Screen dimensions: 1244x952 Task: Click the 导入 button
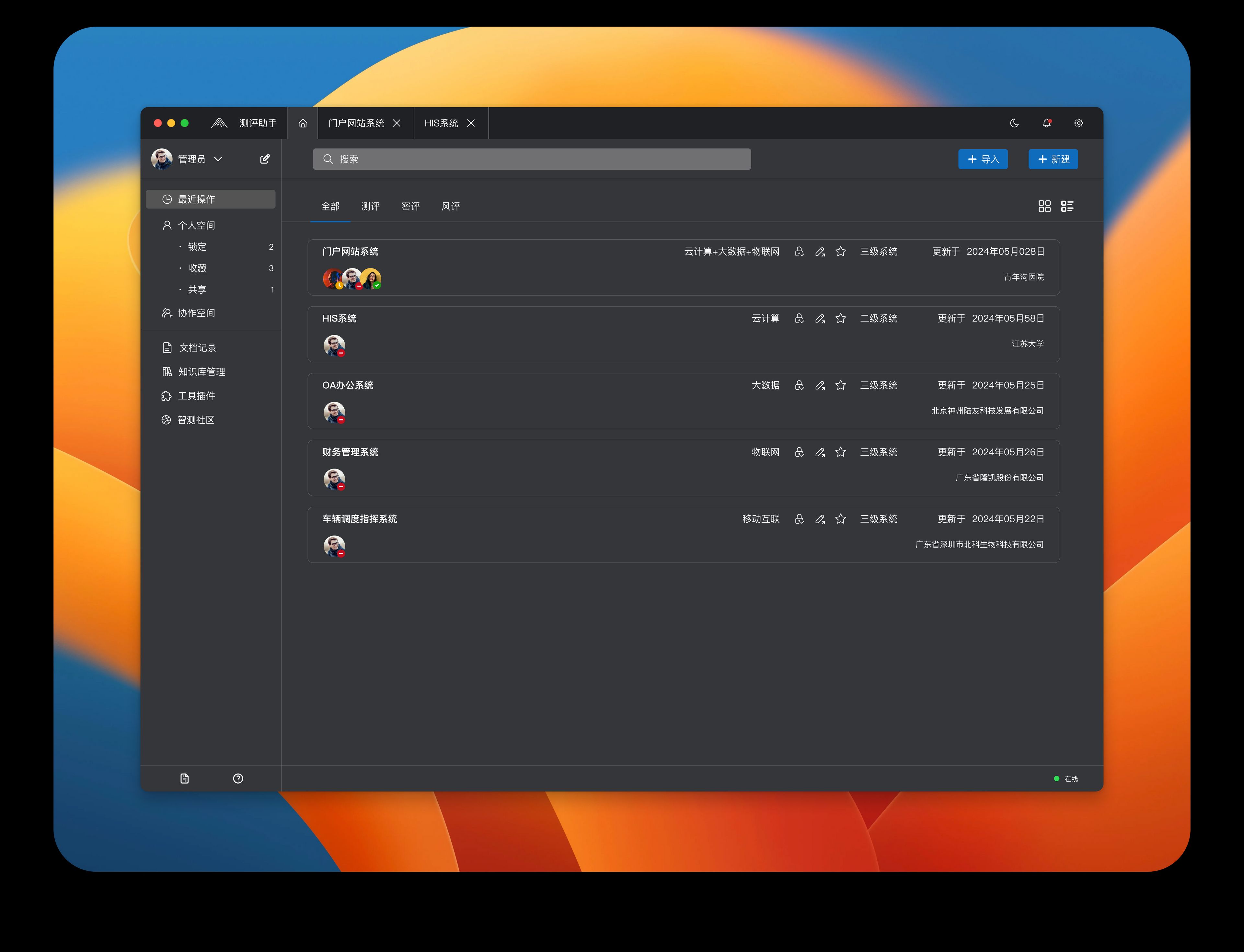click(x=983, y=159)
